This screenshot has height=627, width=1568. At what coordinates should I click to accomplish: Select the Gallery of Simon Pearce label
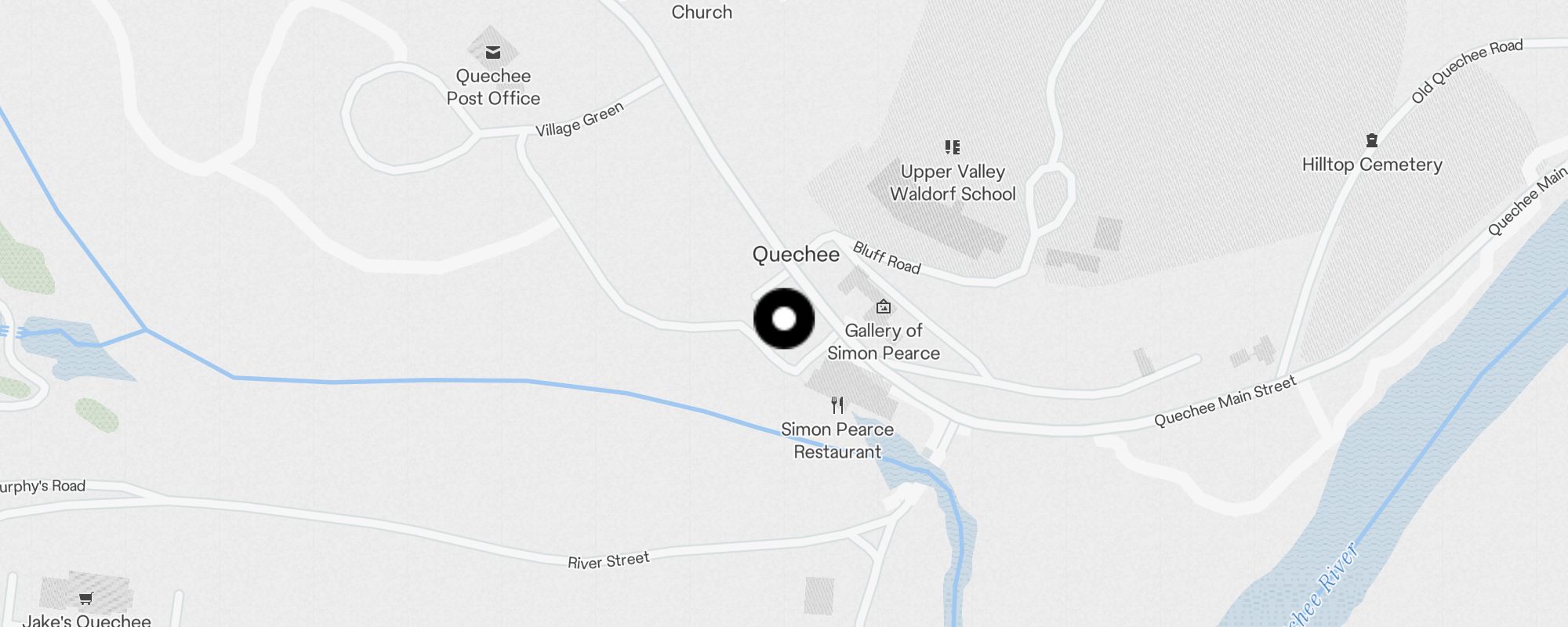click(x=884, y=342)
